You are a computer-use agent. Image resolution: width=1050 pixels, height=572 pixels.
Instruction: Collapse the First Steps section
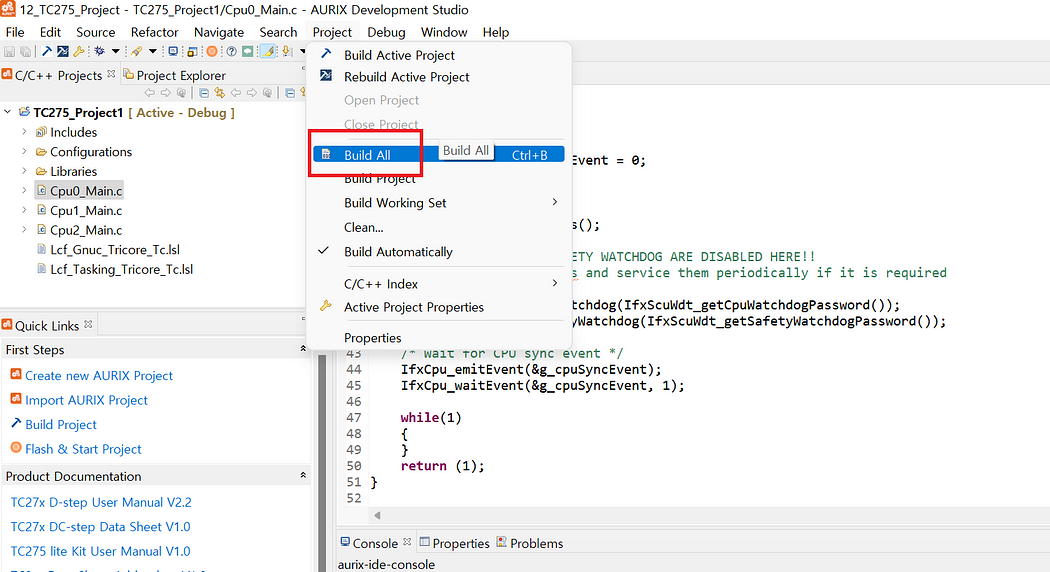point(303,349)
